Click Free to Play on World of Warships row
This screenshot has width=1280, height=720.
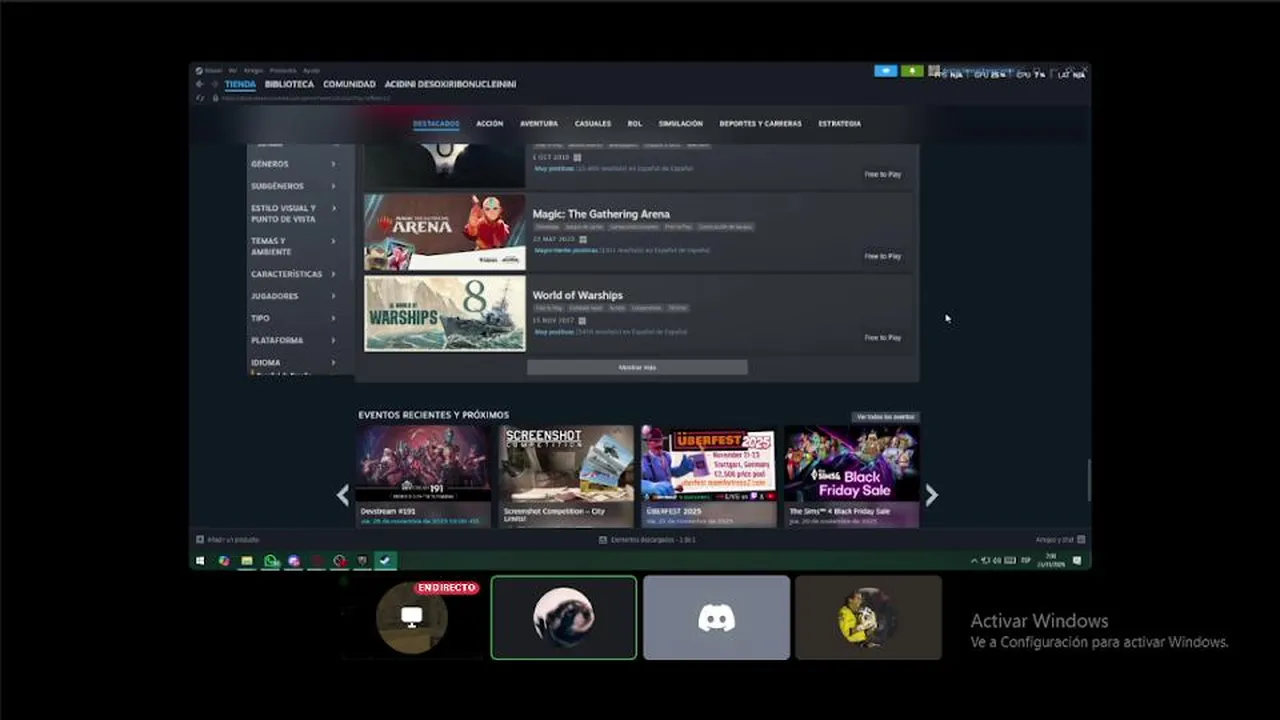point(883,337)
